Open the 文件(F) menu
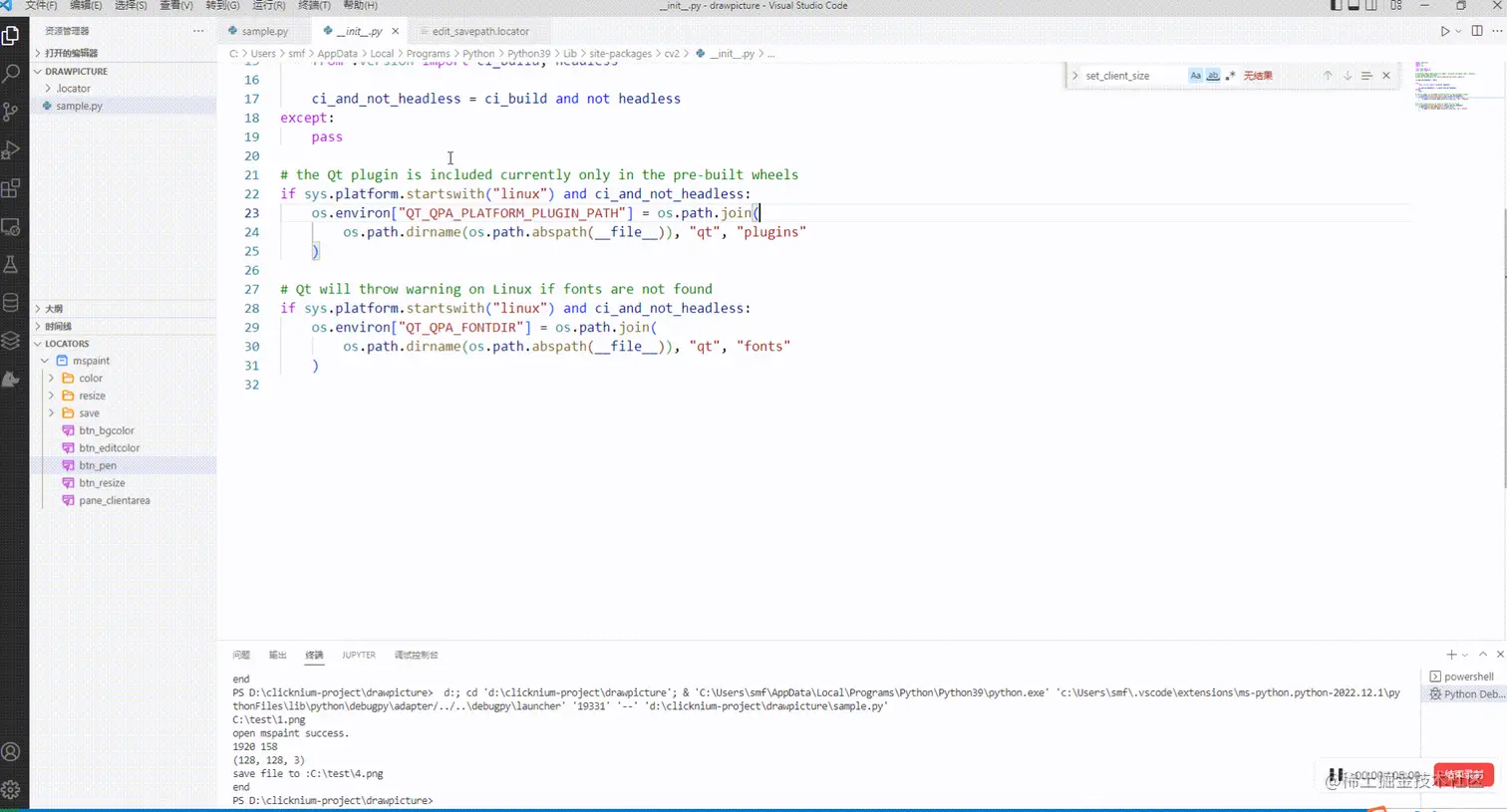The image size is (1507, 812). 41,6
